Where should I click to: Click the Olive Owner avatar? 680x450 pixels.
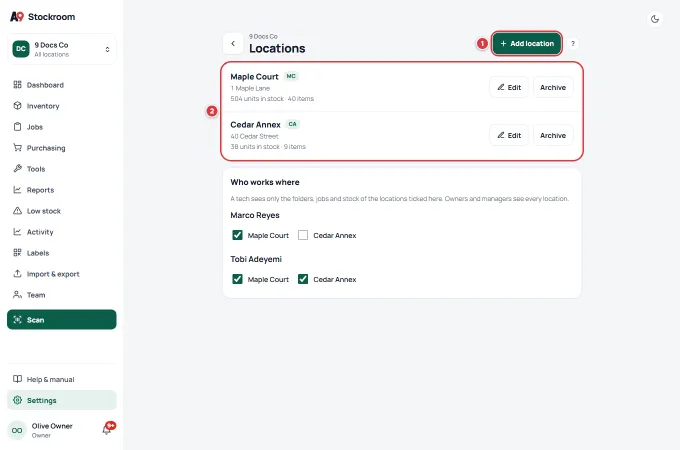pos(17,430)
